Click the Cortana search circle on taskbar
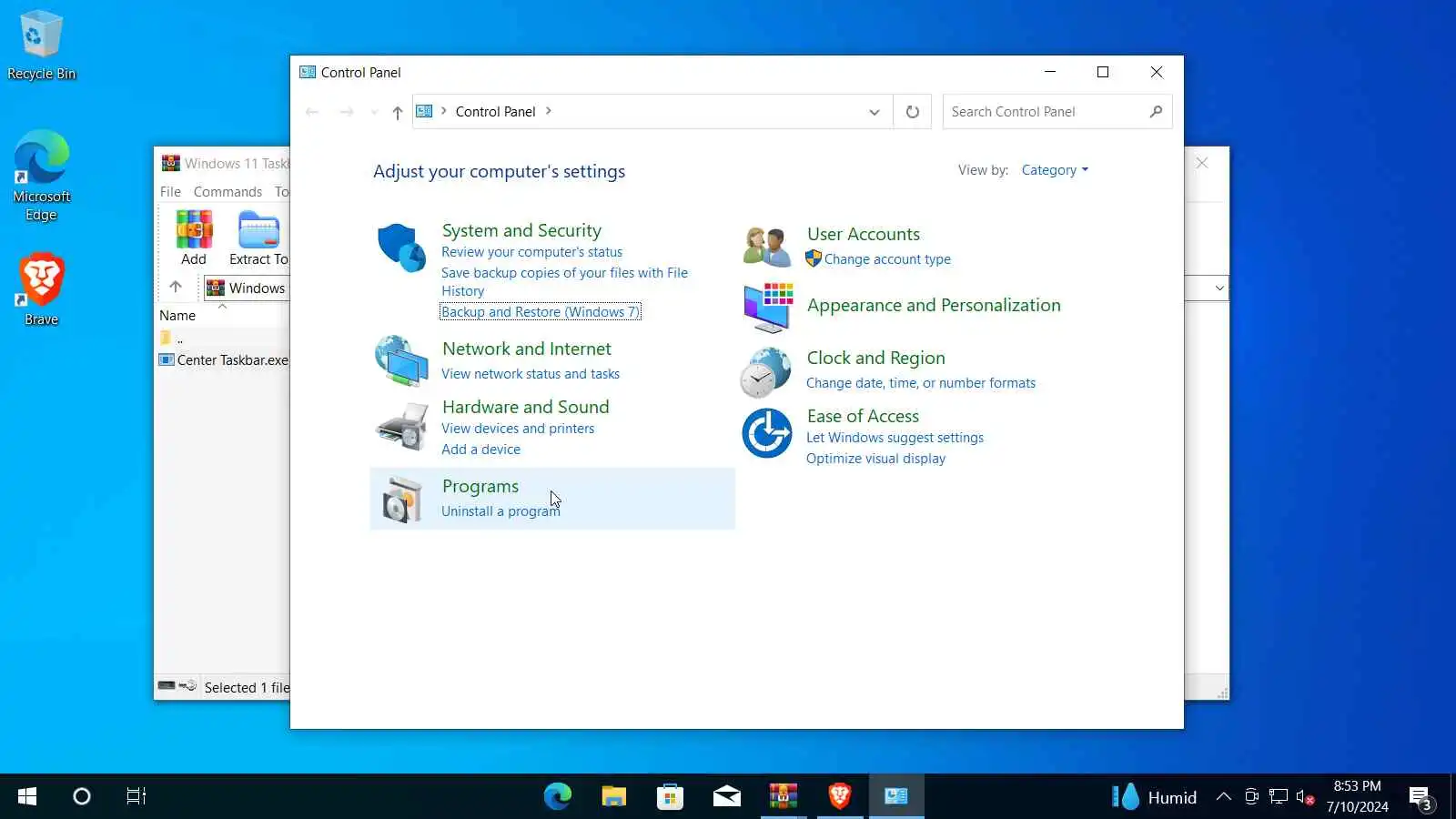The image size is (1456, 819). click(82, 797)
